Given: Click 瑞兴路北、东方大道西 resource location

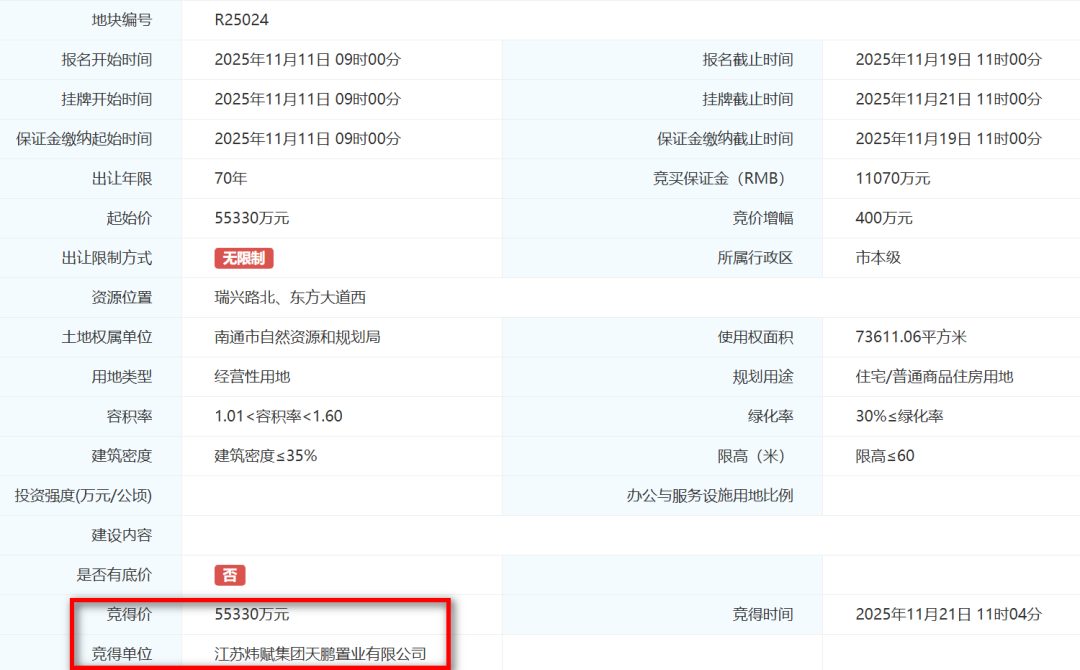Looking at the screenshot, I should pyautogui.click(x=290, y=297).
